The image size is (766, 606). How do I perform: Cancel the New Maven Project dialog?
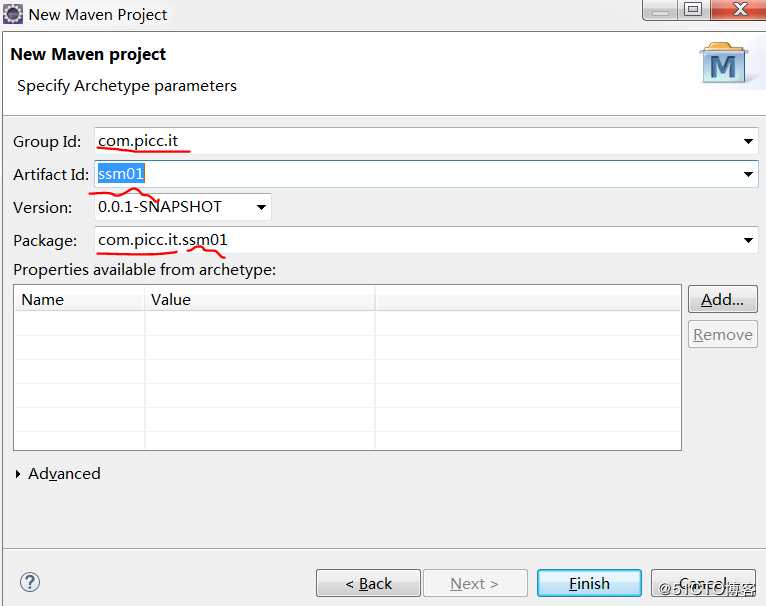703,583
